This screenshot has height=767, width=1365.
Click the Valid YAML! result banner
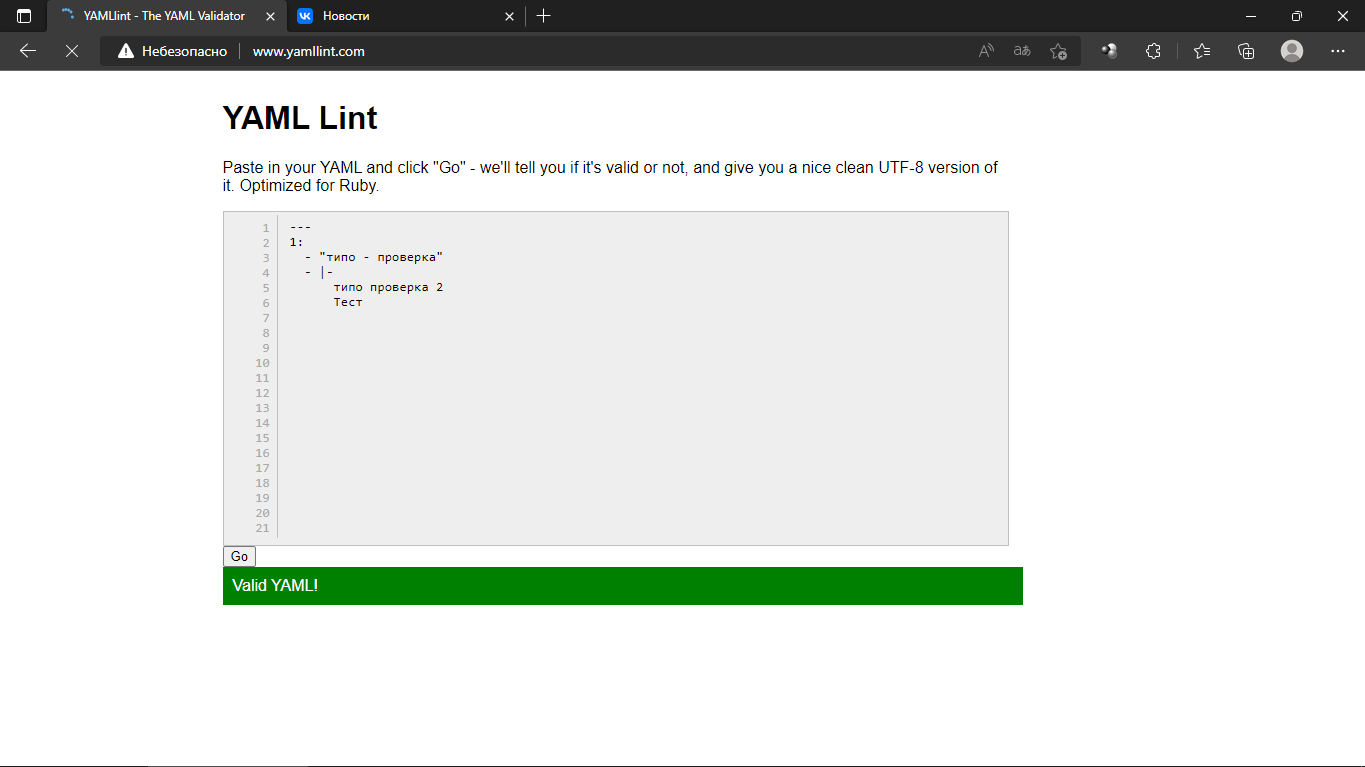pyautogui.click(x=623, y=586)
